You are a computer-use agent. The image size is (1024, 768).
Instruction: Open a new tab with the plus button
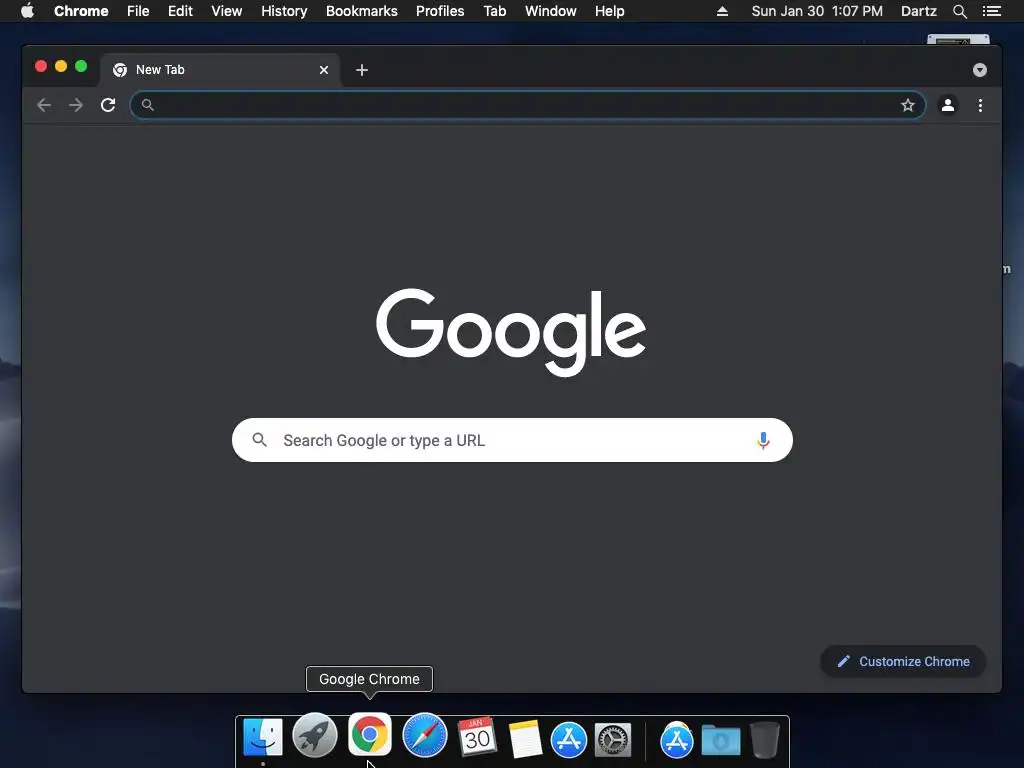tap(362, 70)
